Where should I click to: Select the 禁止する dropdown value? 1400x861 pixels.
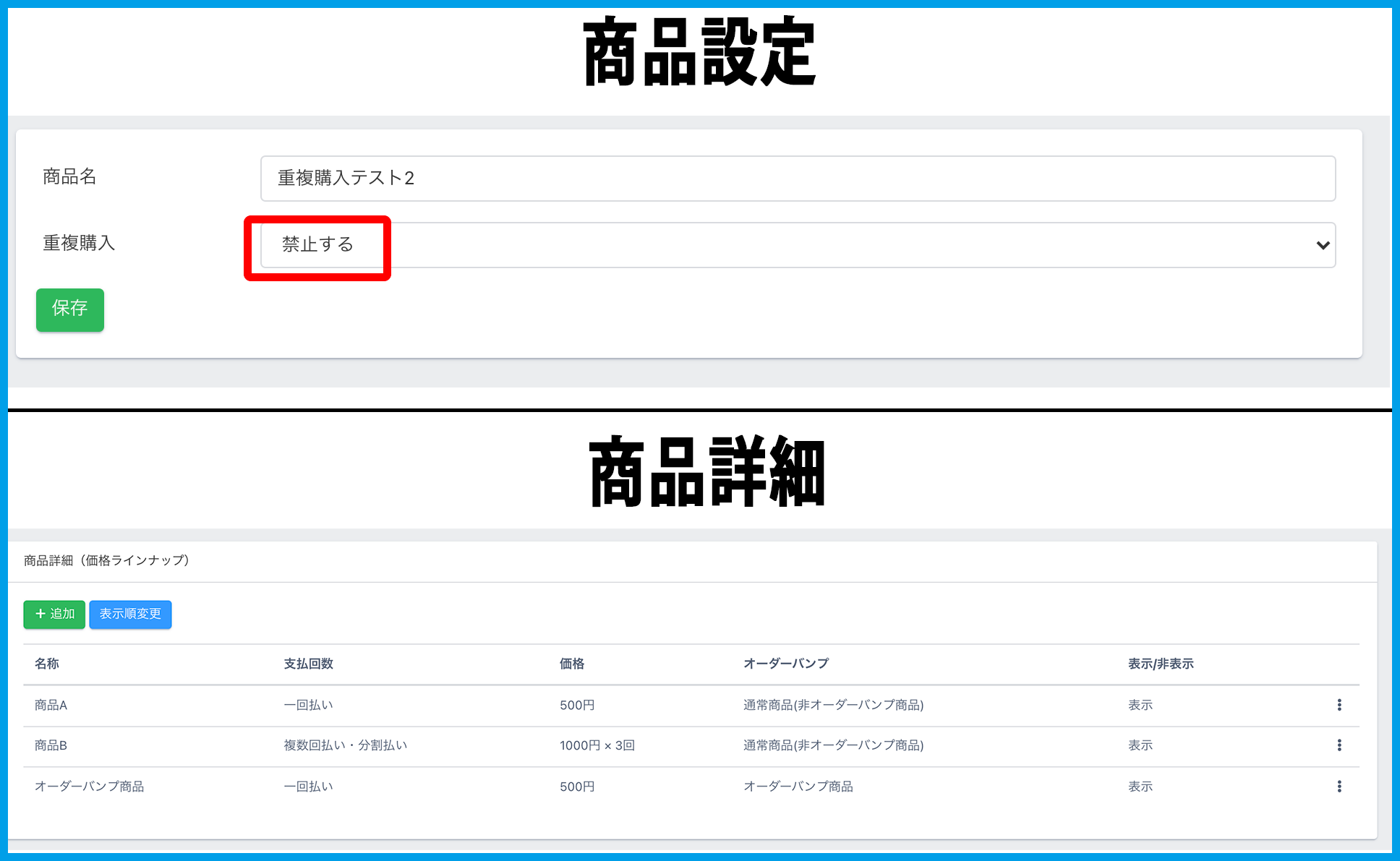317,244
